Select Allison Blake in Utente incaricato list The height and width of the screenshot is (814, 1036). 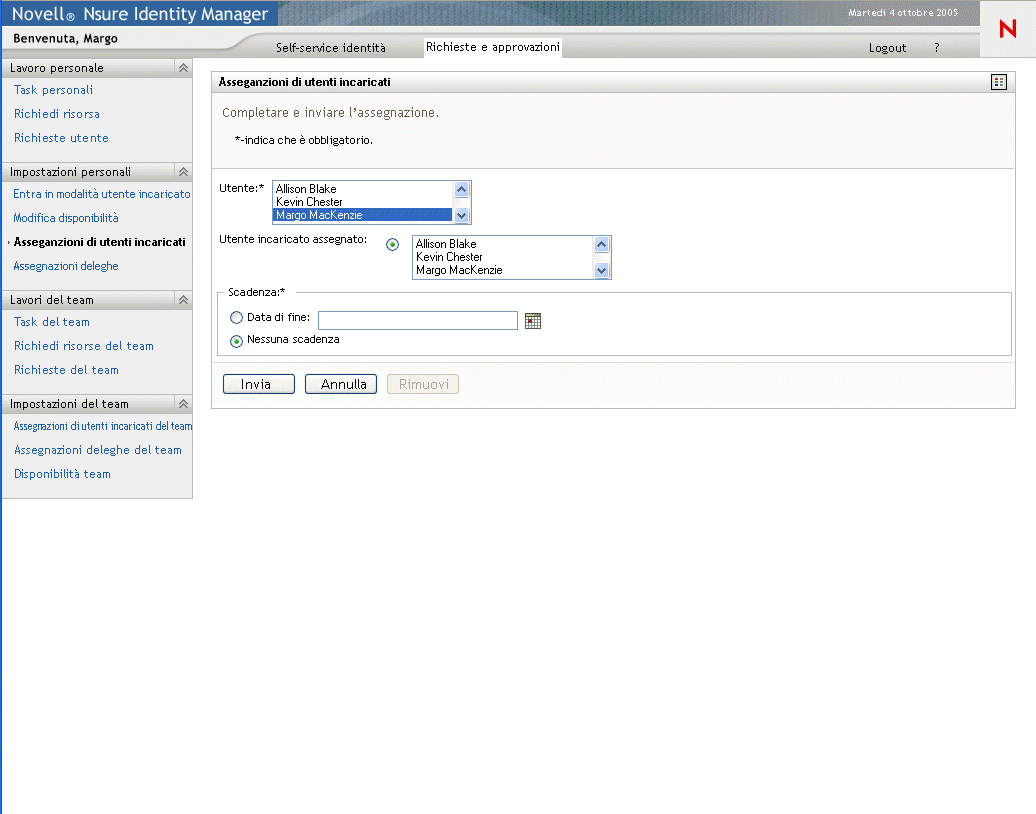click(x=503, y=244)
